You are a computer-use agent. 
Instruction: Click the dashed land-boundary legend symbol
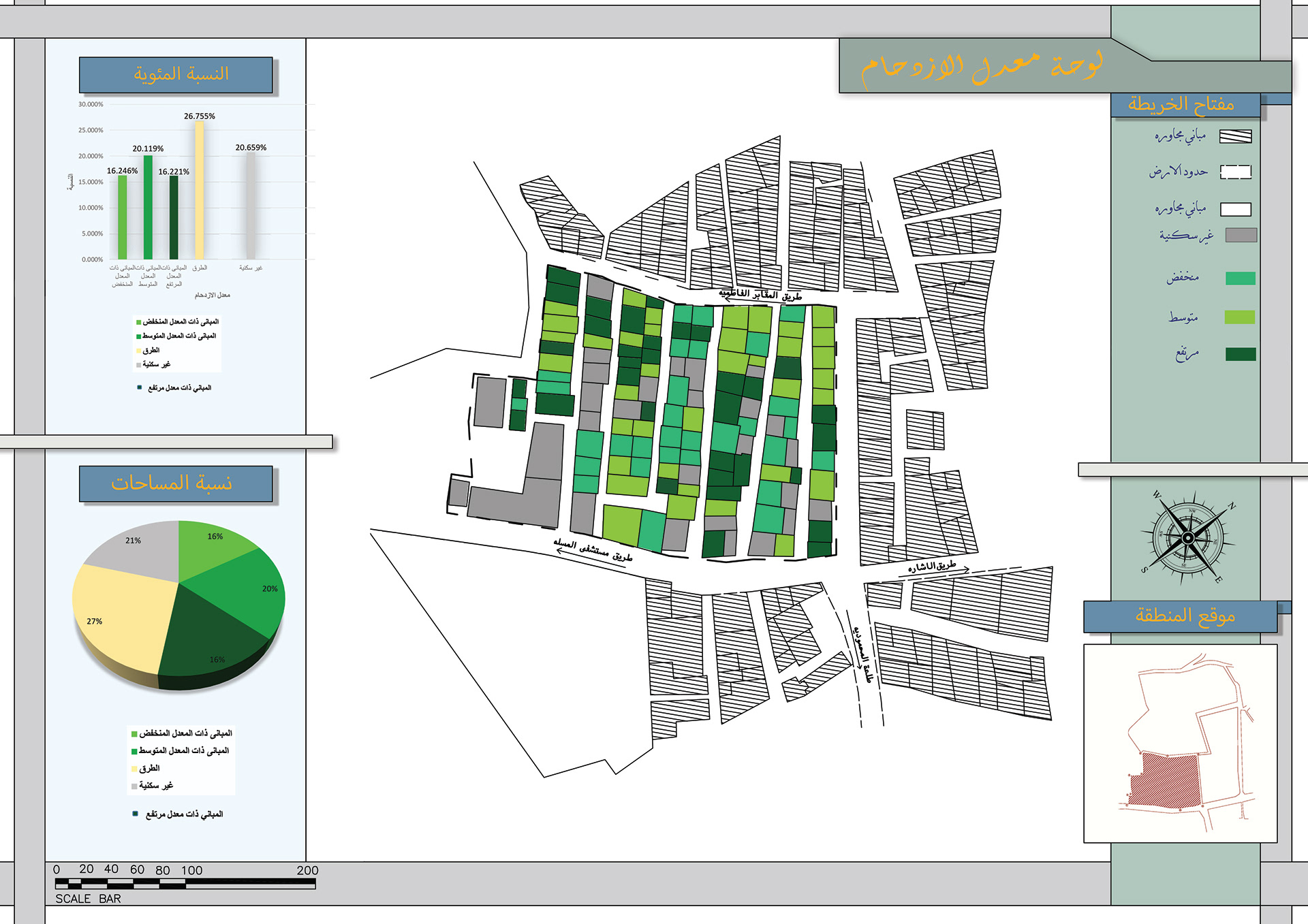(1235, 172)
